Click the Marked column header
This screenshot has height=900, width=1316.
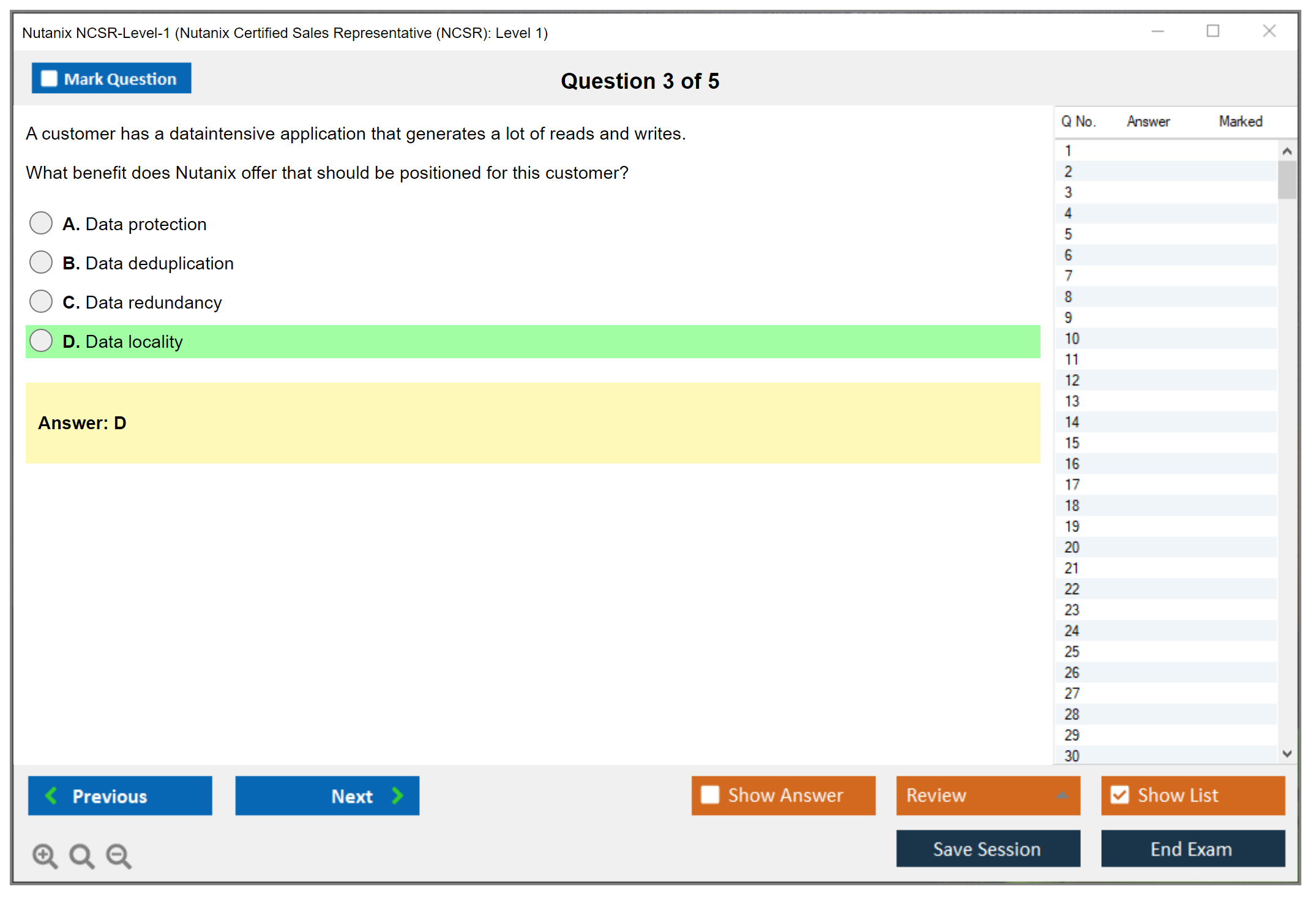[x=1240, y=121]
